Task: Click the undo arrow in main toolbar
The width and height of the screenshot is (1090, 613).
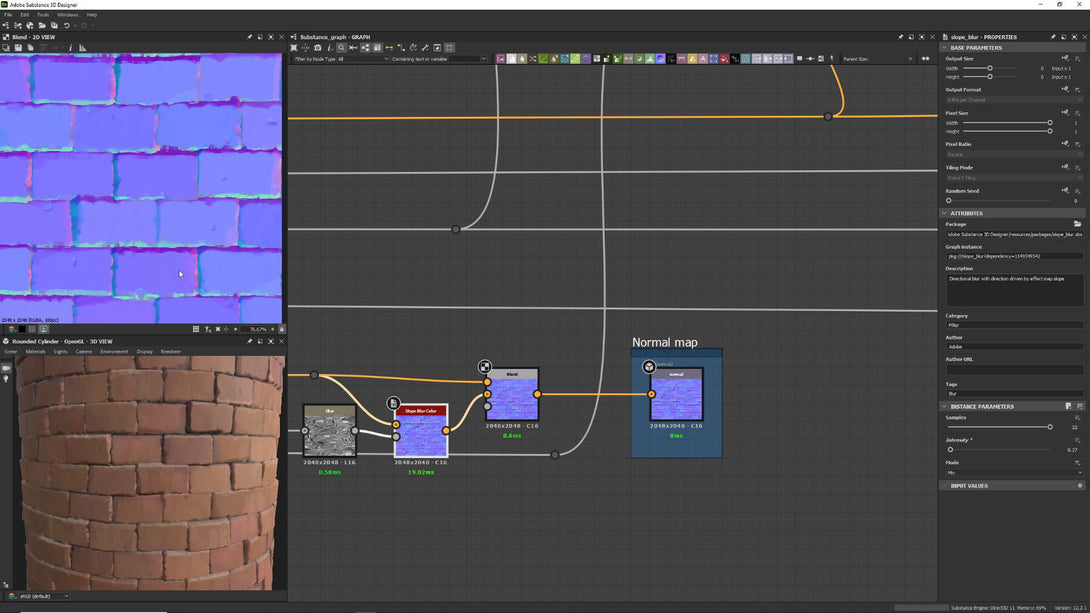Action: click(x=66, y=25)
